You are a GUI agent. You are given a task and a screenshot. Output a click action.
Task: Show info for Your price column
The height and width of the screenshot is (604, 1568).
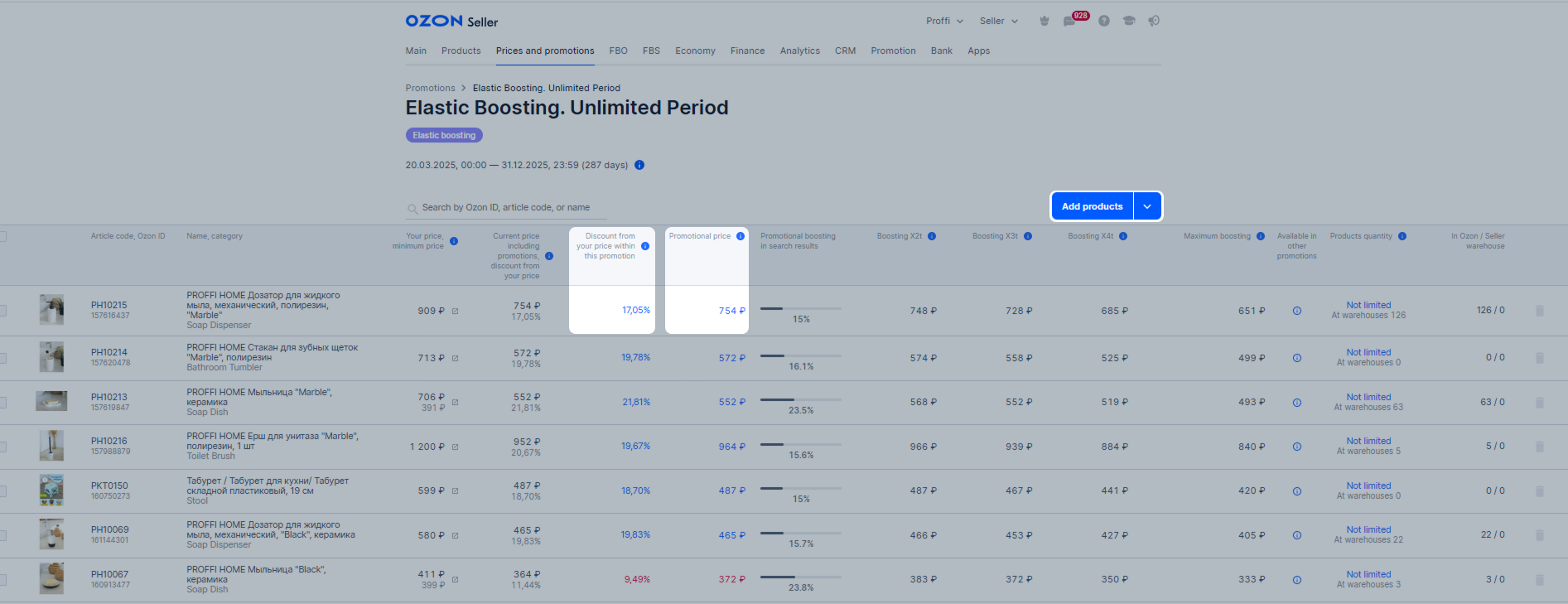tap(454, 241)
